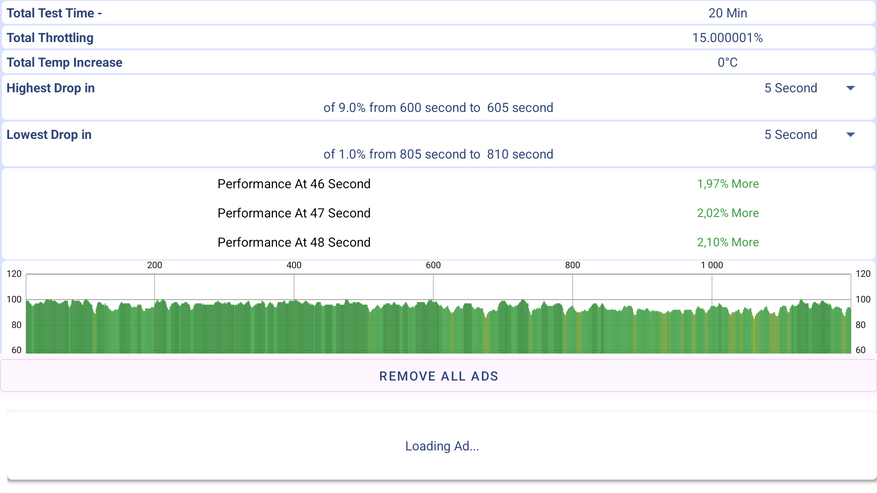Open the Highest Drop interval dropdown arrow
The width and height of the screenshot is (877, 493).
[850, 88]
